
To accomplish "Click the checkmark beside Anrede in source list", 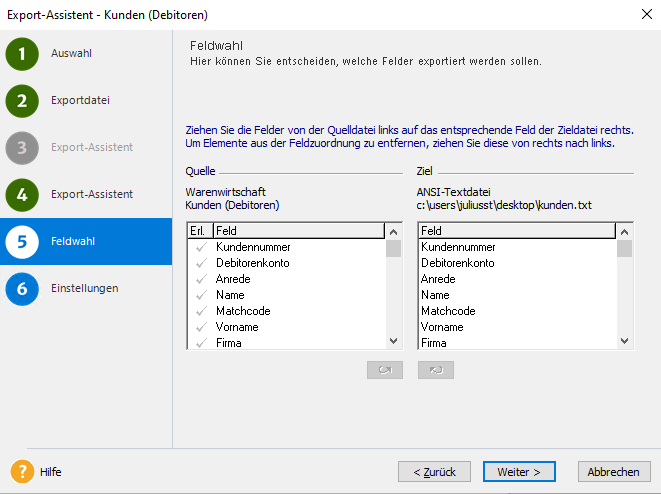I will pos(200,279).
